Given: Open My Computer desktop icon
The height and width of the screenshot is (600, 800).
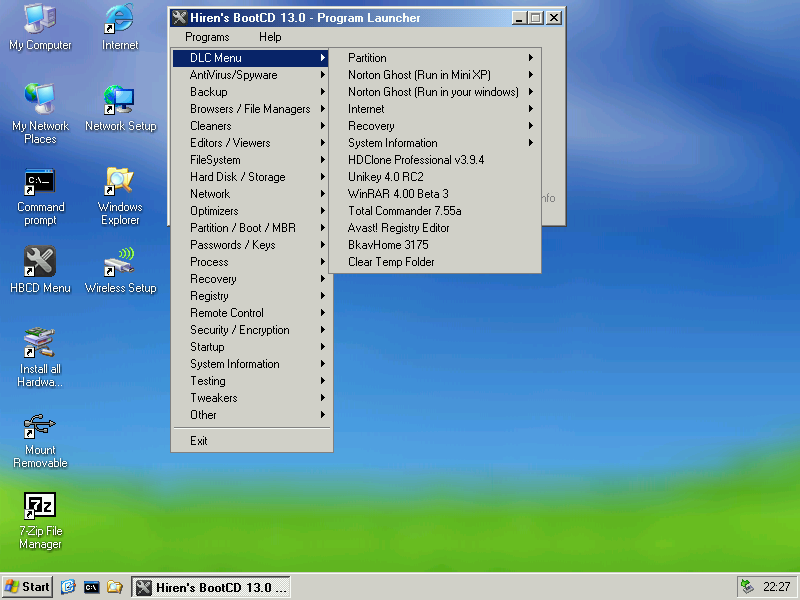Looking at the screenshot, I should [40, 28].
